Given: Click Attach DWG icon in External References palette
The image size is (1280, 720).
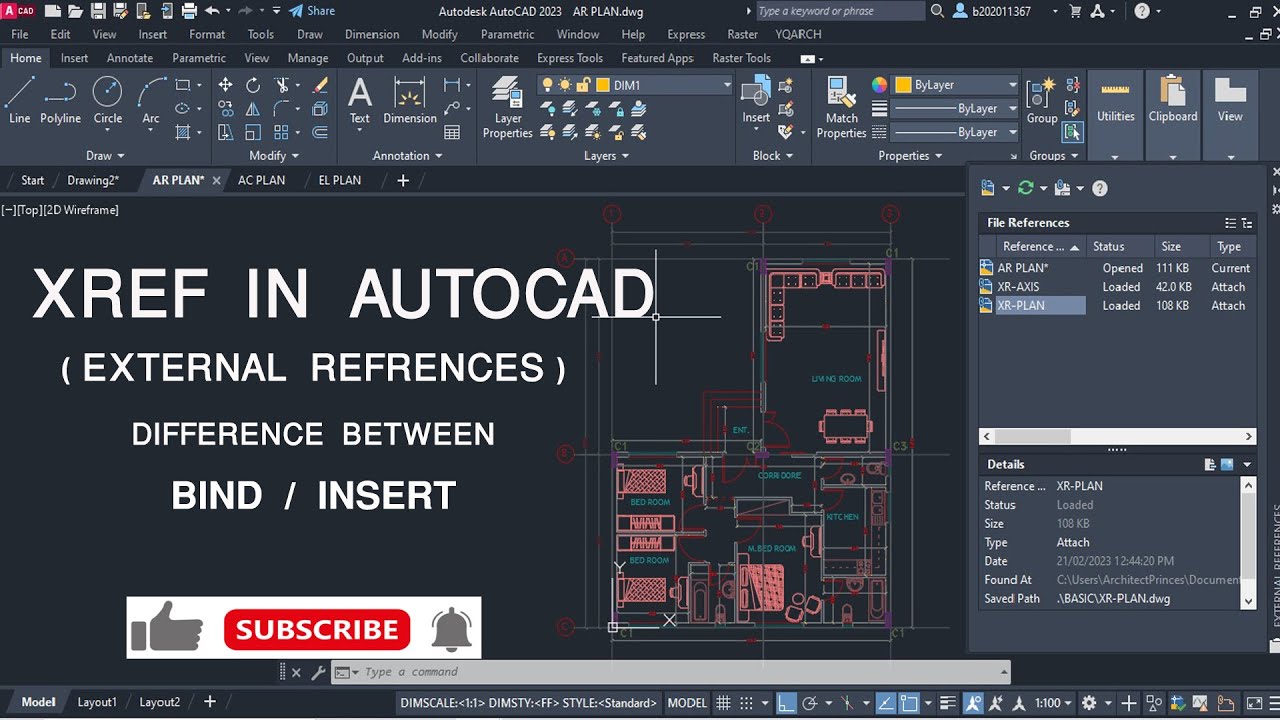Looking at the screenshot, I should point(988,188).
